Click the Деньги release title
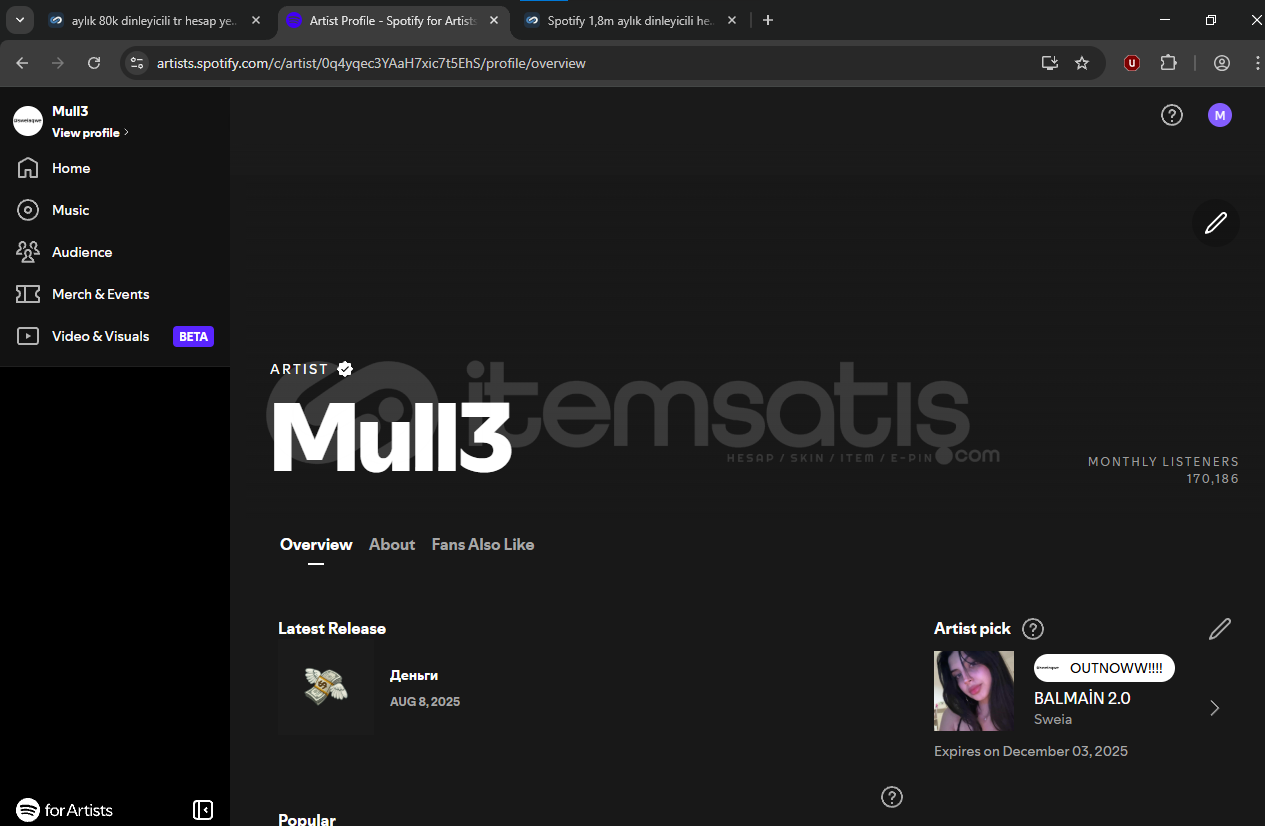The image size is (1265, 826). click(414, 676)
